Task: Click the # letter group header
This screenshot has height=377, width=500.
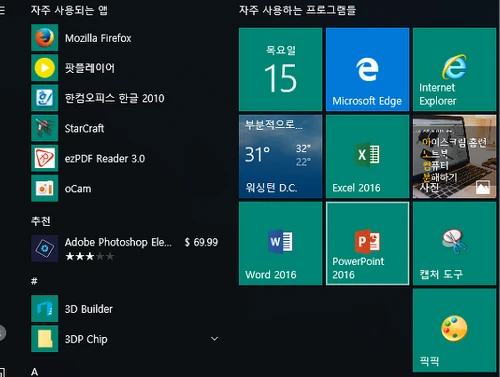Action: 34,281
